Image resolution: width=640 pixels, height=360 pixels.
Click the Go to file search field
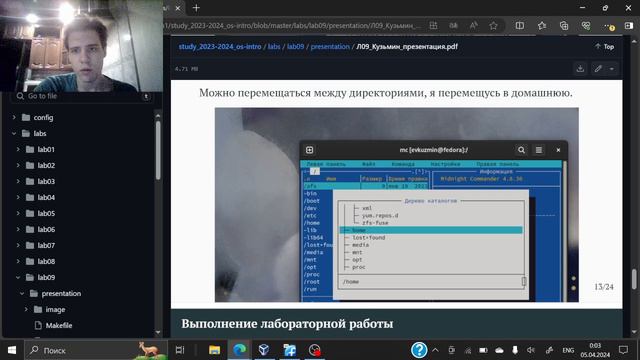pyautogui.click(x=83, y=96)
